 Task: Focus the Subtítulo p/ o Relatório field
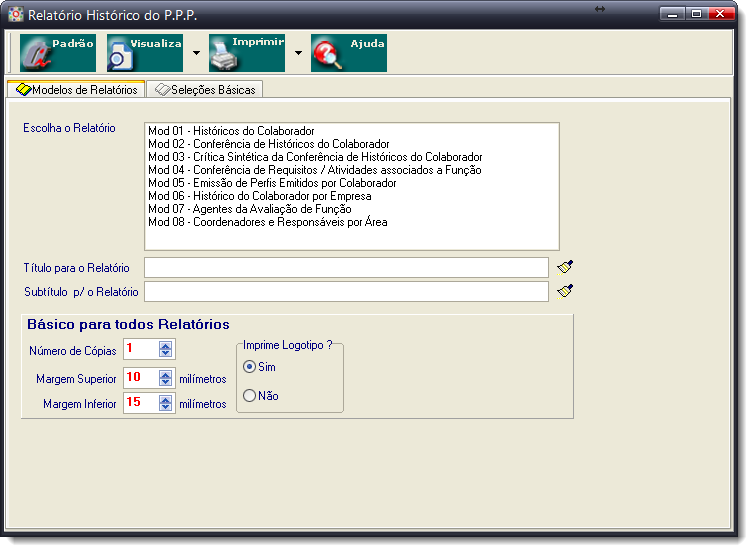(346, 292)
